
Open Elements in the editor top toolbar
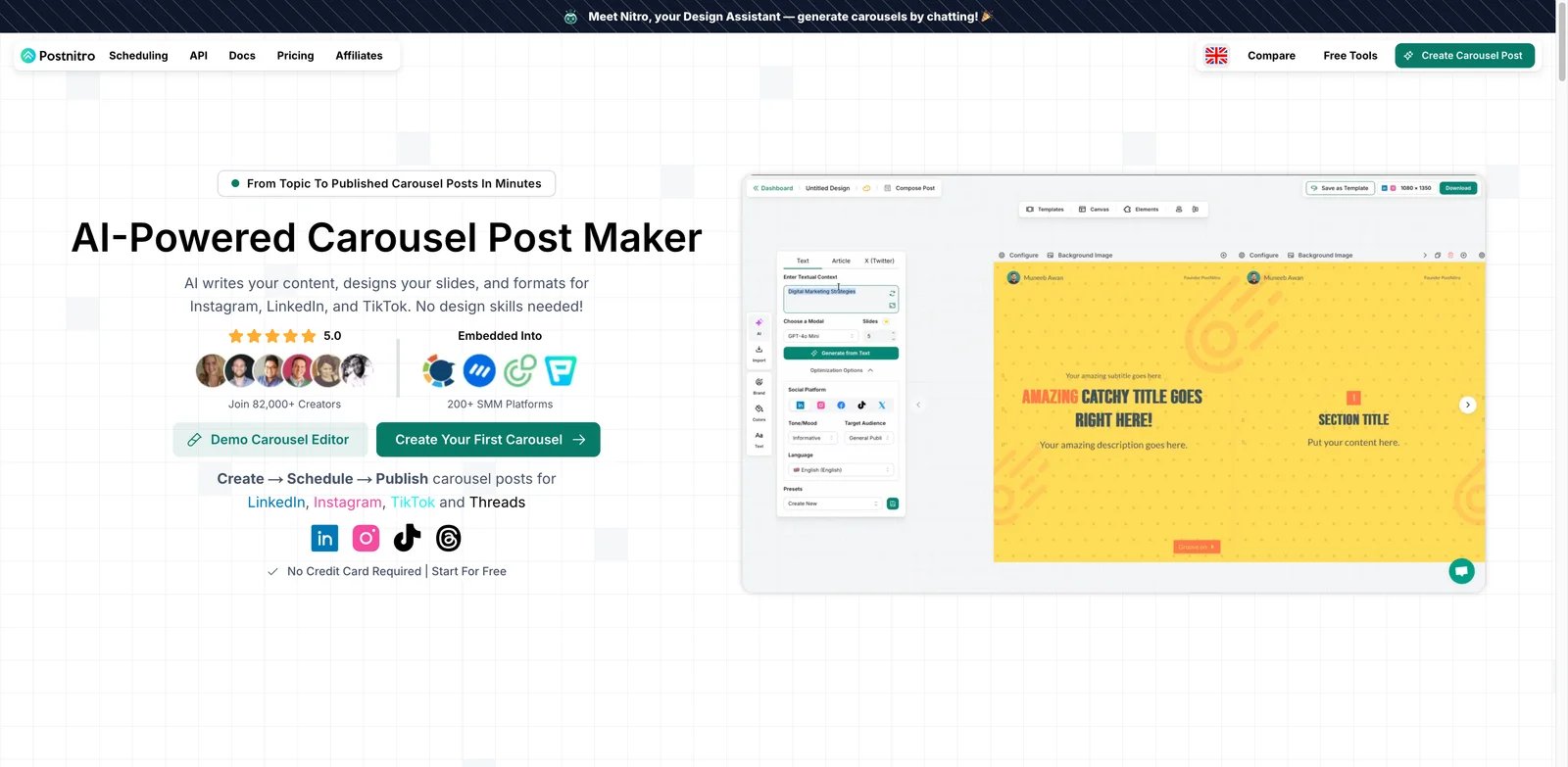(1141, 209)
